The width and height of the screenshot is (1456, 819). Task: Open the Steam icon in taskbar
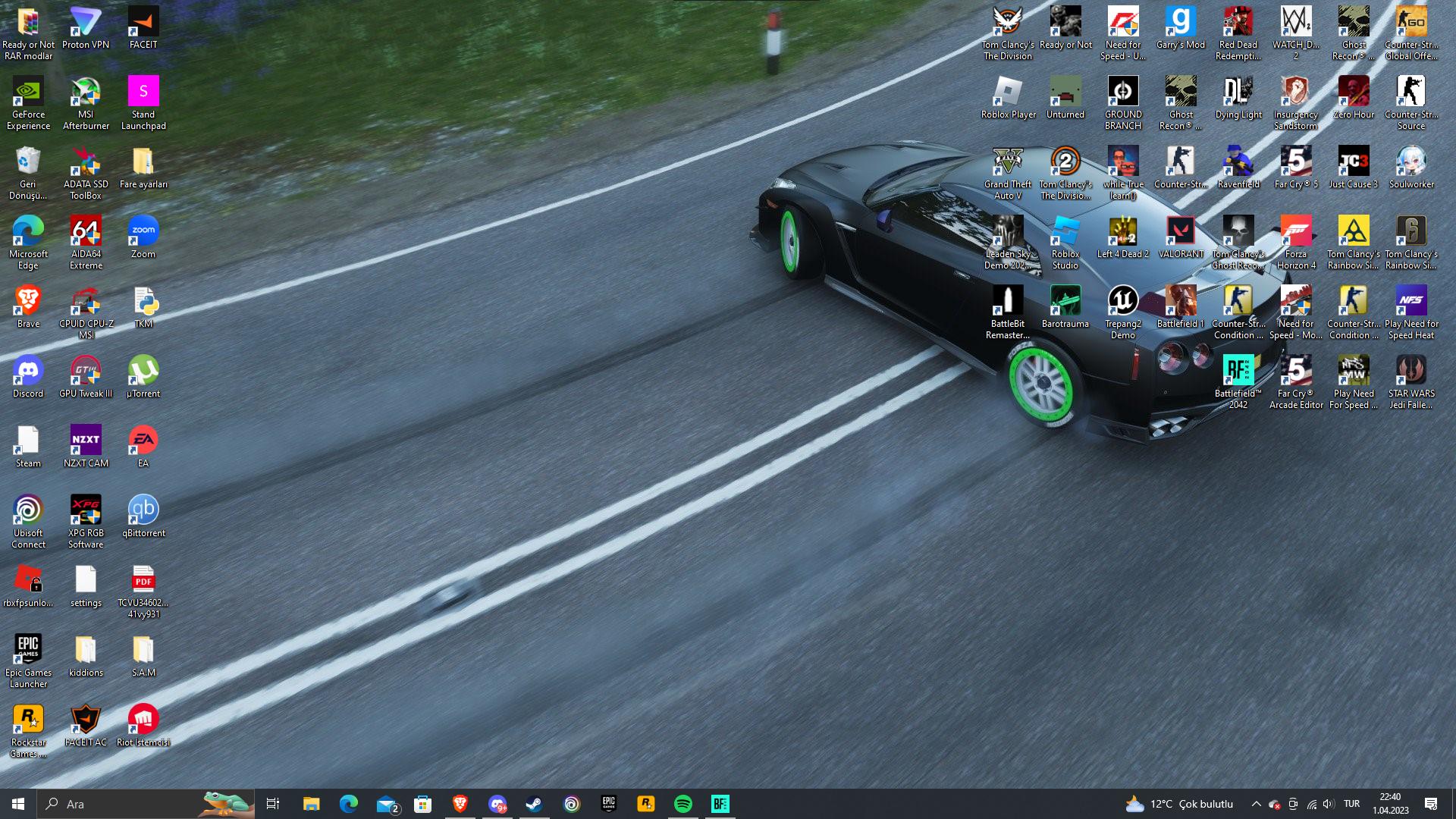535,804
